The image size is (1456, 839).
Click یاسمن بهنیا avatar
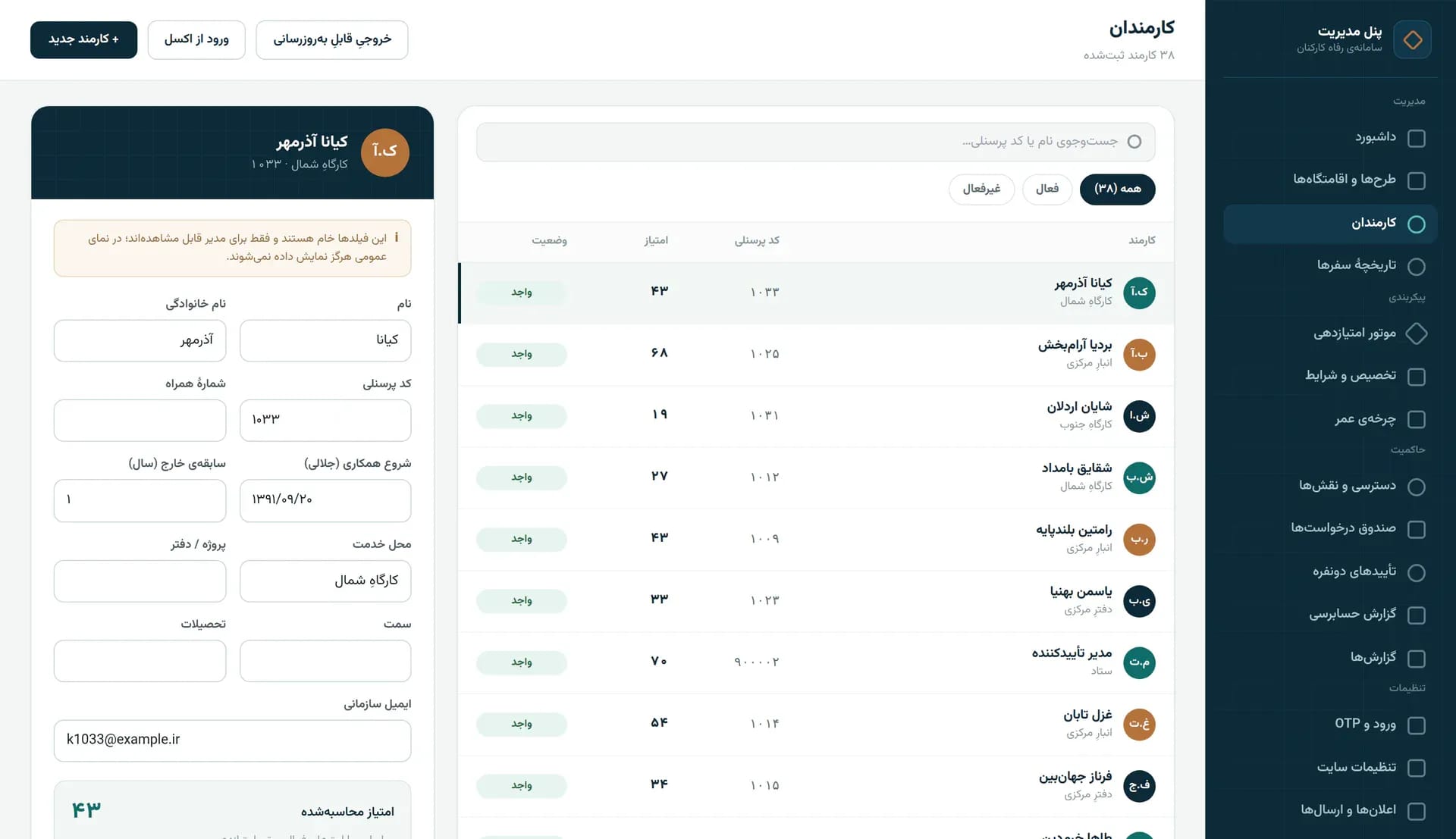tap(1139, 601)
